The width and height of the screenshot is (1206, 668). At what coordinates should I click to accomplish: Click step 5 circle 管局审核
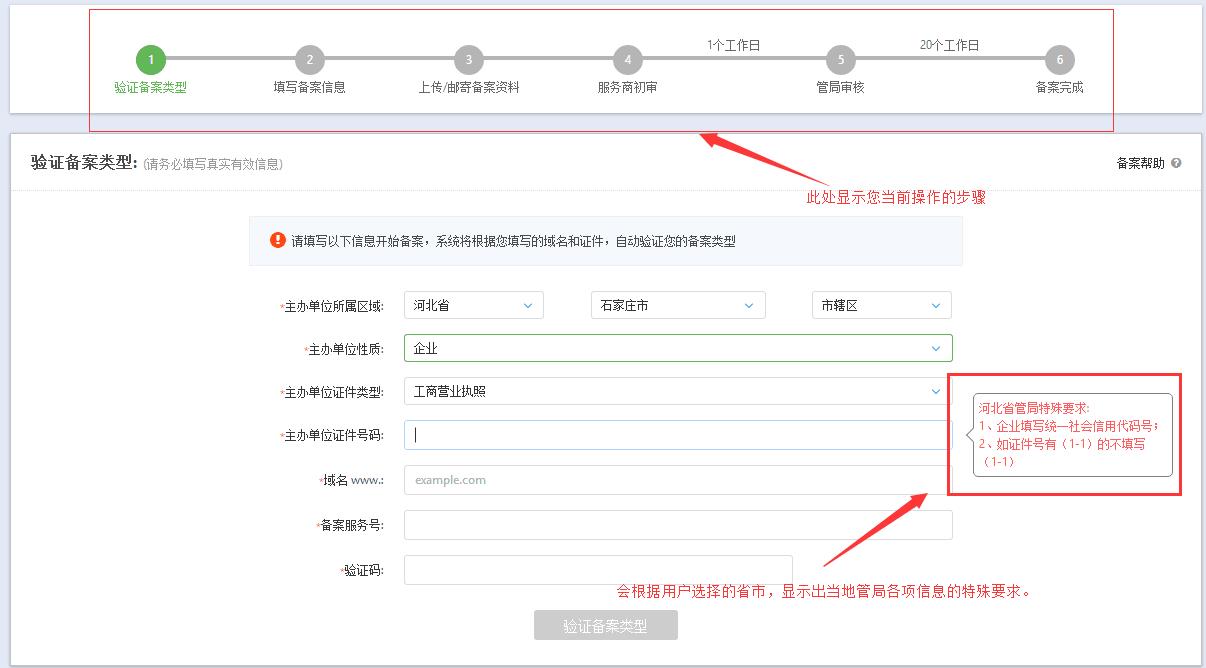tap(841, 60)
